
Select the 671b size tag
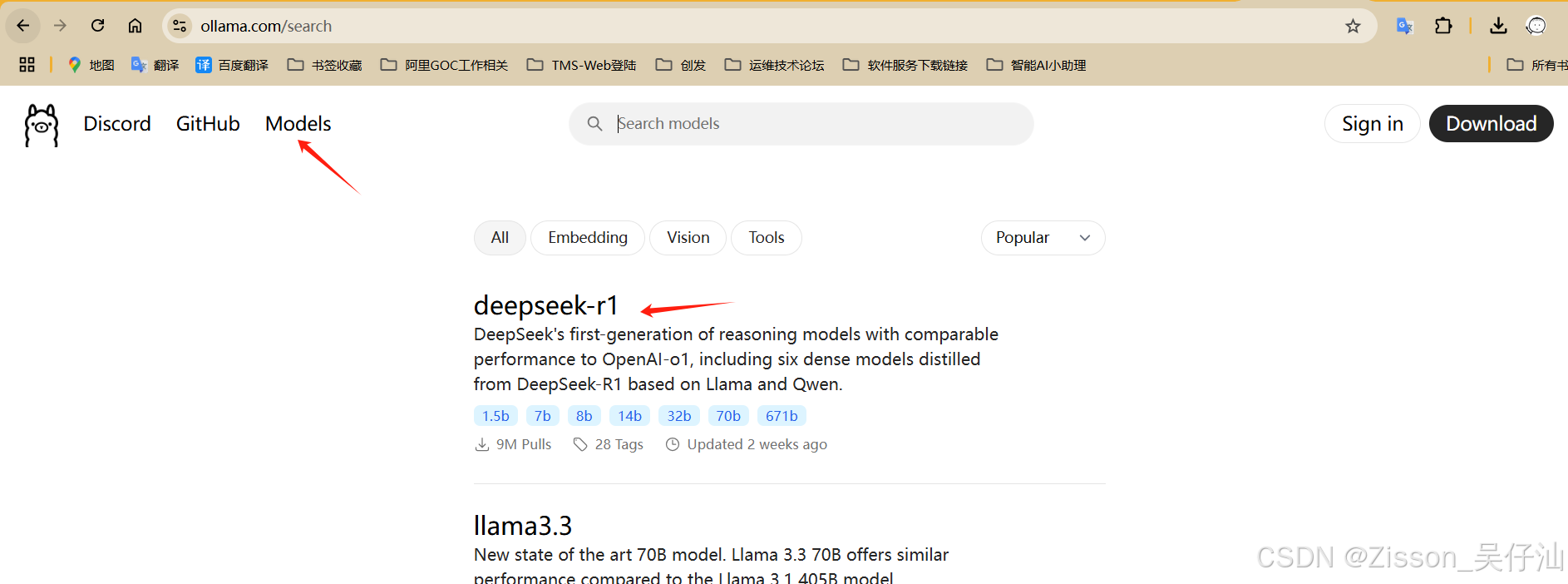pyautogui.click(x=782, y=416)
